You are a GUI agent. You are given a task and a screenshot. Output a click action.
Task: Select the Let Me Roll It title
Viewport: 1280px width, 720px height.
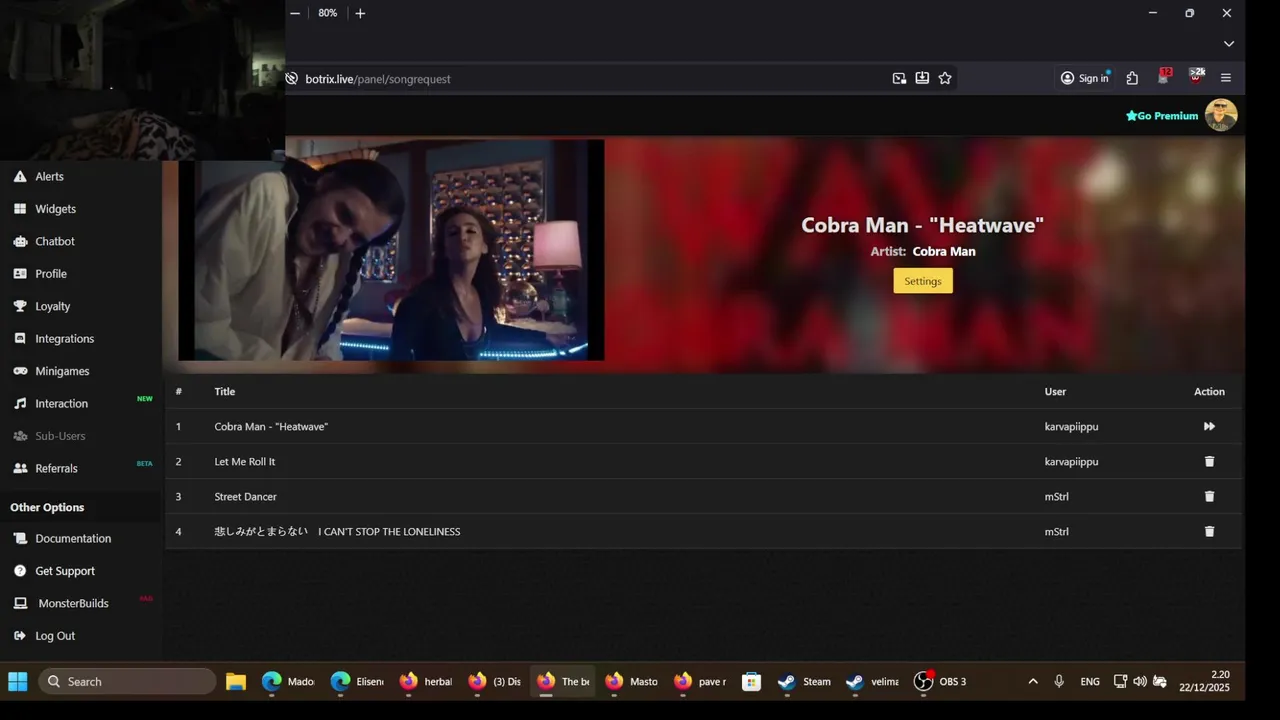[245, 461]
